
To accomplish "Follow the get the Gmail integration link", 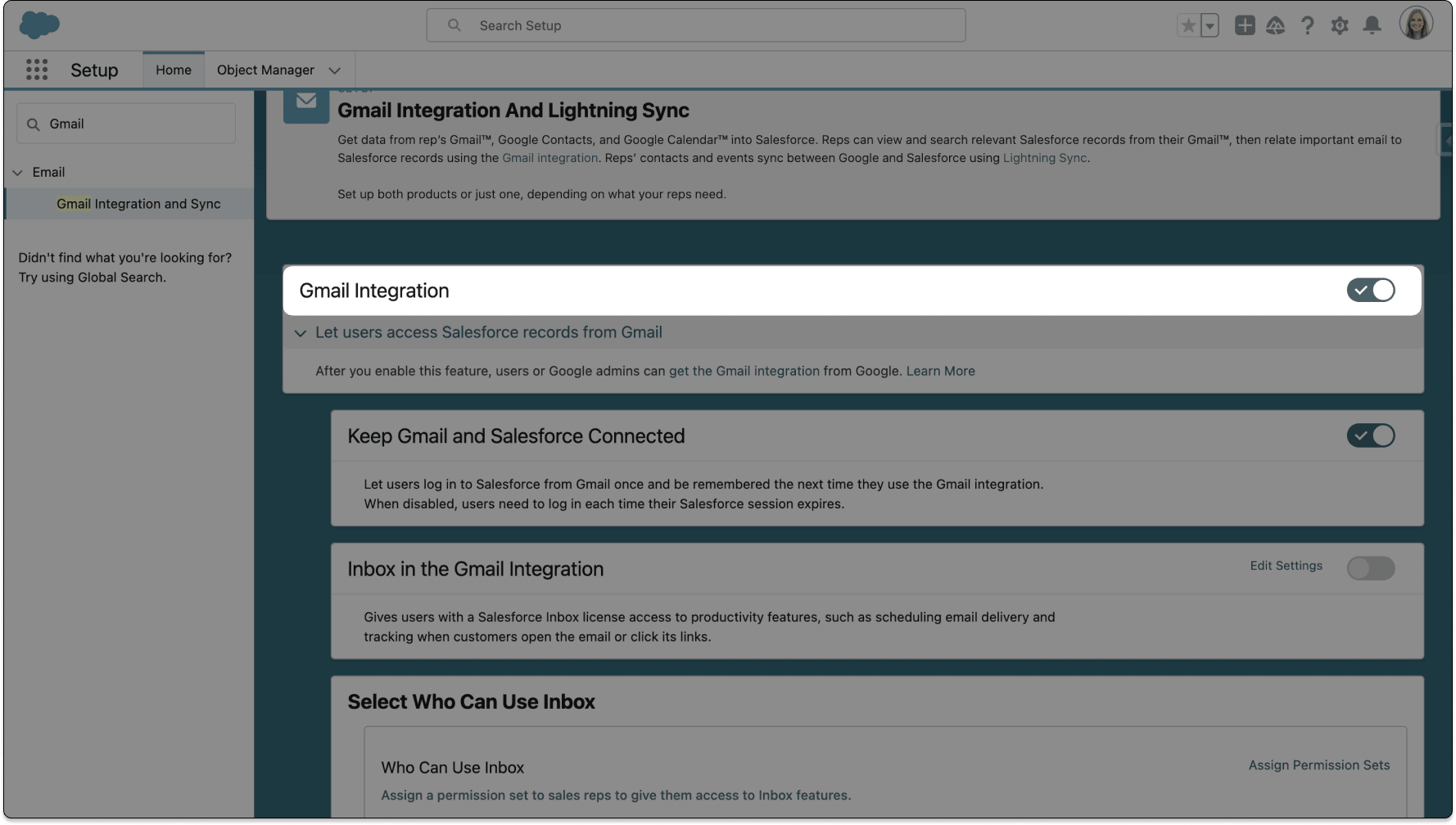I will [744, 371].
